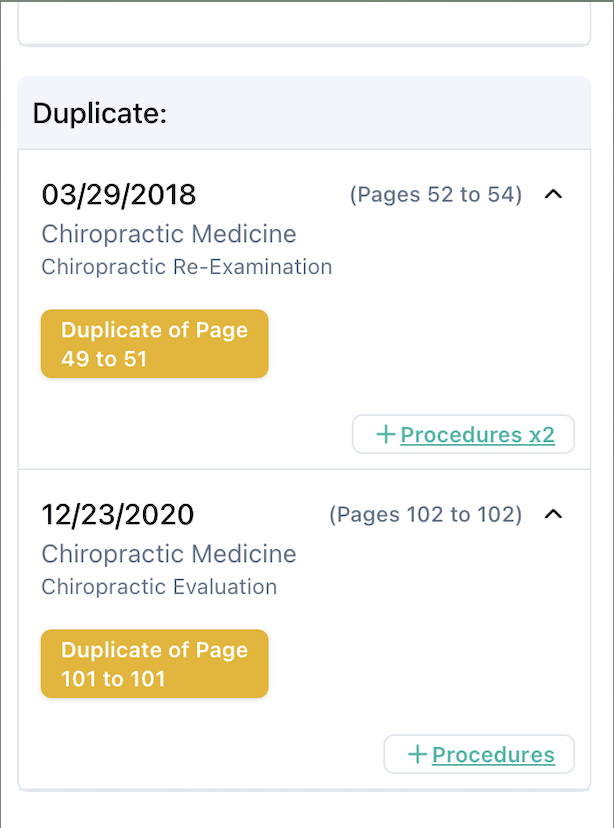Screen dimensions: 614x828
Task: Click Chiropractic Medicine under 12/23/2020
Action: click(169, 554)
